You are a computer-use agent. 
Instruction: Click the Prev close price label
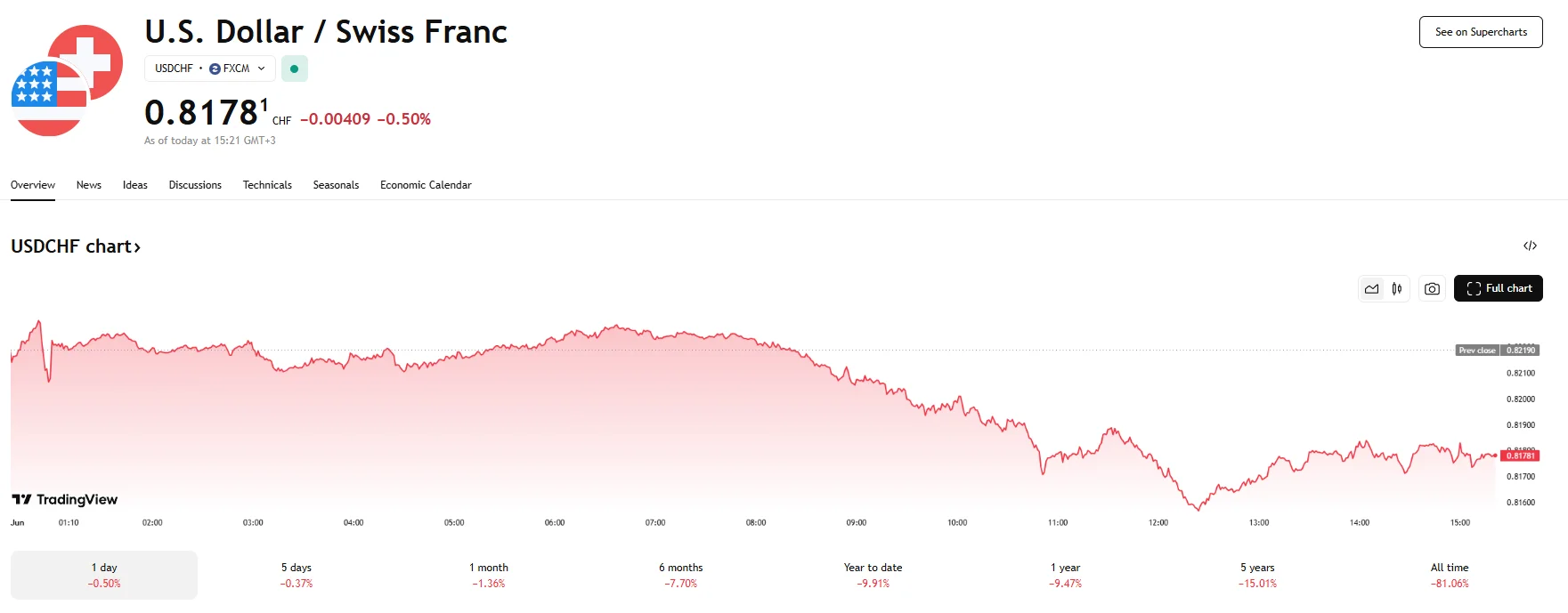point(1478,351)
